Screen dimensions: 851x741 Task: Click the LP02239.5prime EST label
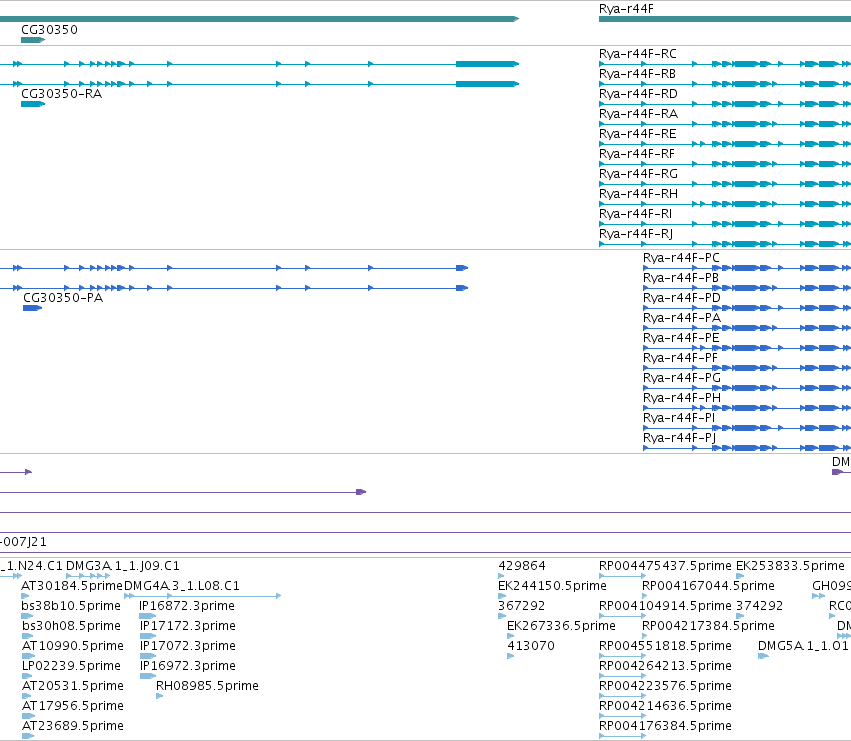click(71, 666)
